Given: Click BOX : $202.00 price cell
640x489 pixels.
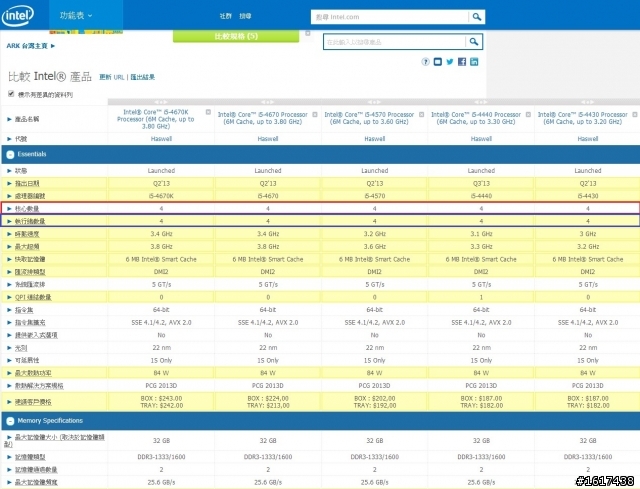Looking at the screenshot, I should point(375,398).
